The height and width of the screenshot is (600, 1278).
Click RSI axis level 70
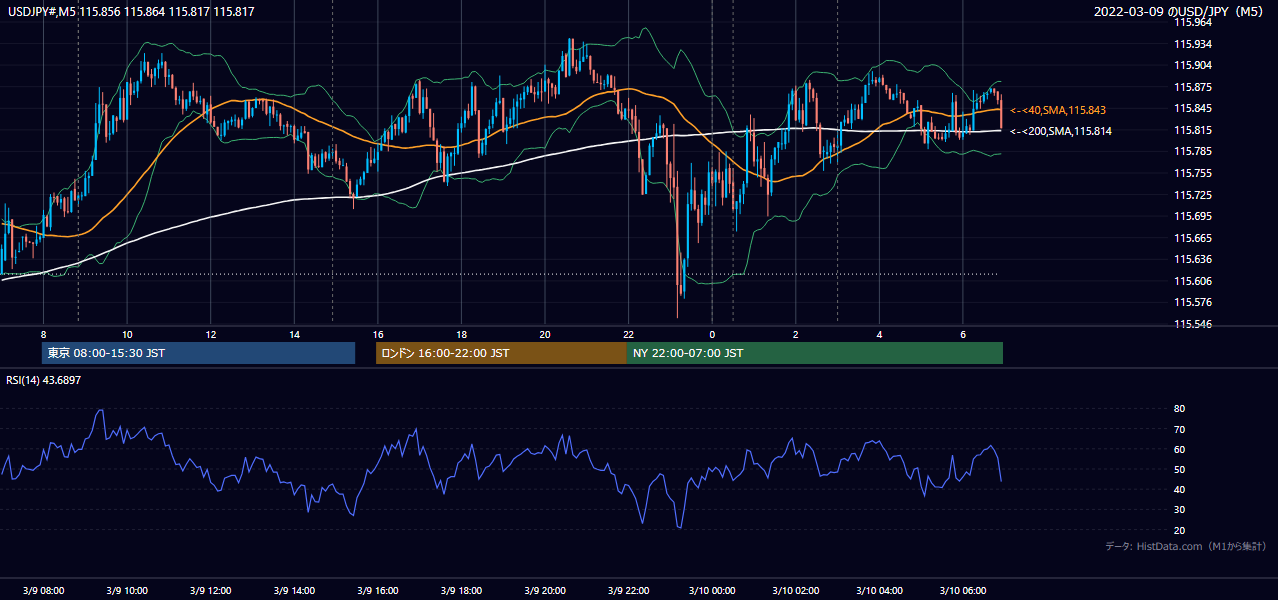[x=1180, y=429]
